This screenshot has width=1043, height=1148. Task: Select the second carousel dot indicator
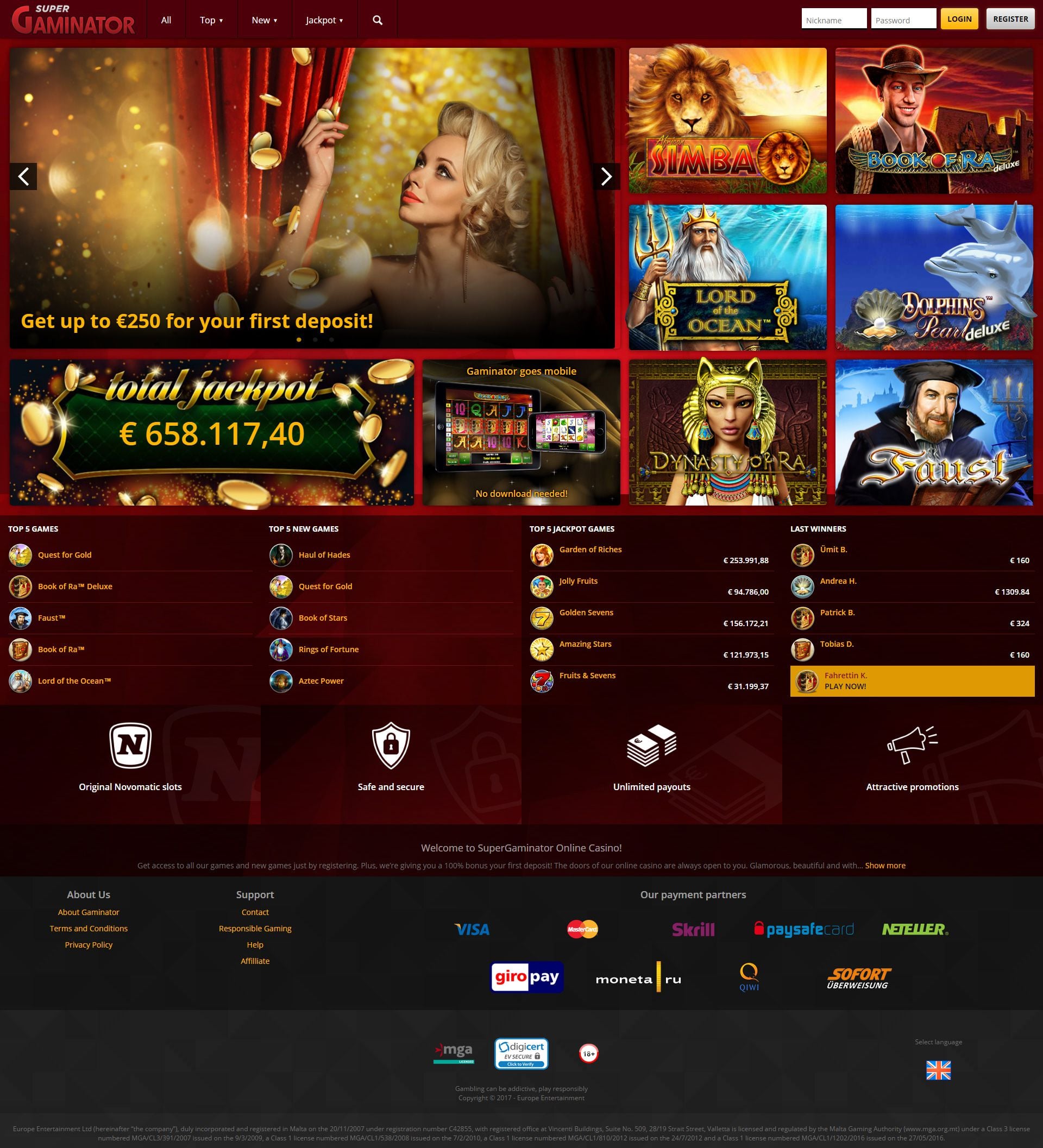coord(315,339)
